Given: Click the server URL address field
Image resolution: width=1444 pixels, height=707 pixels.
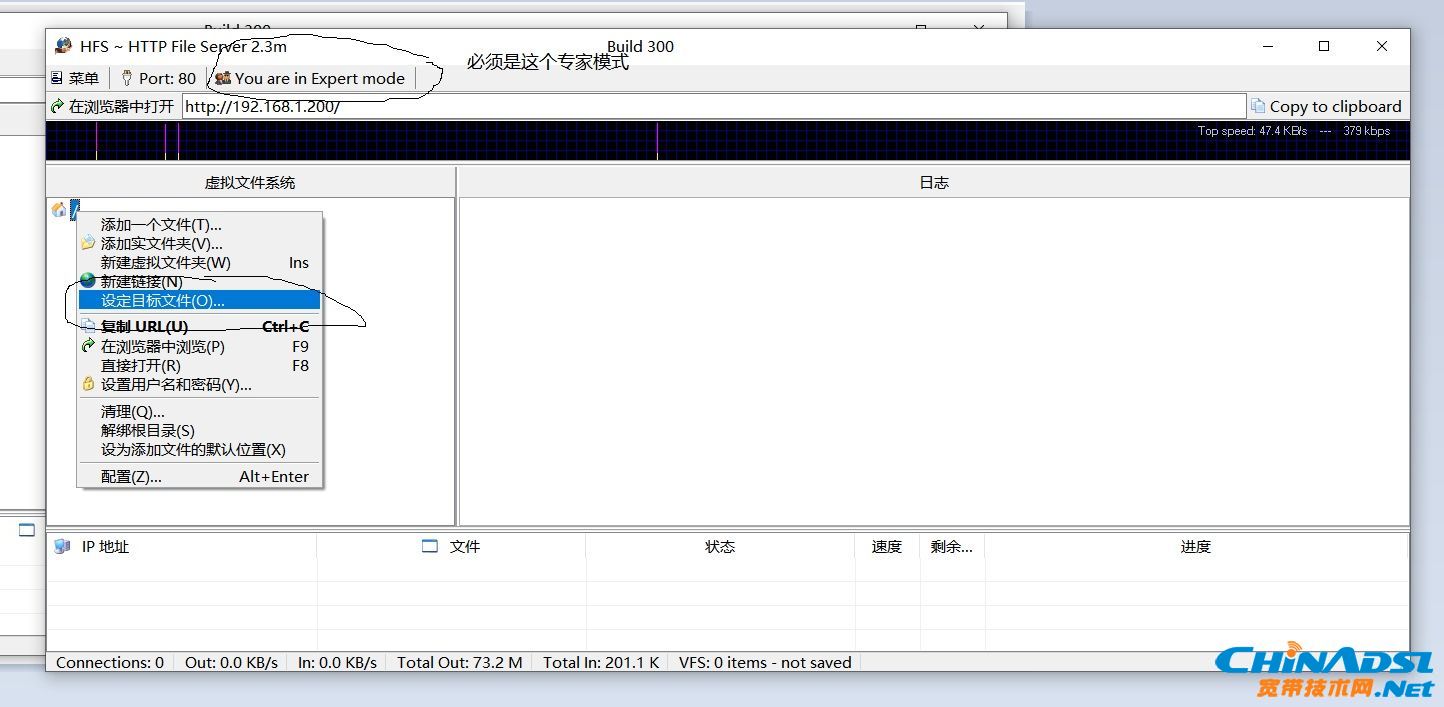Looking at the screenshot, I should (x=712, y=106).
